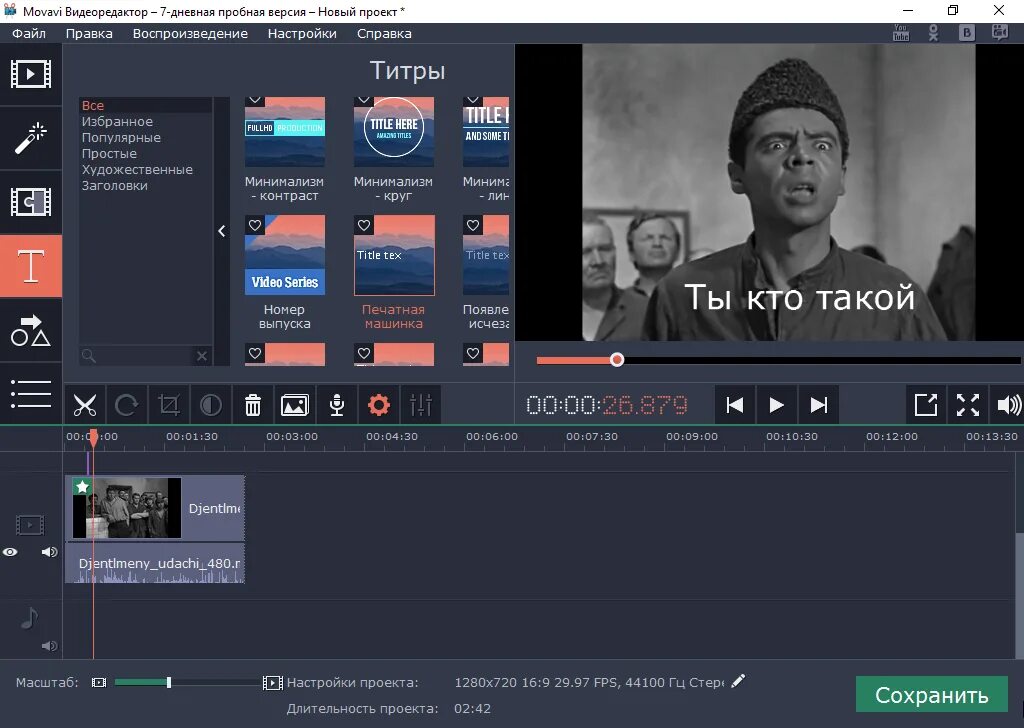Click the microphone Record audio icon

pyautogui.click(x=337, y=405)
